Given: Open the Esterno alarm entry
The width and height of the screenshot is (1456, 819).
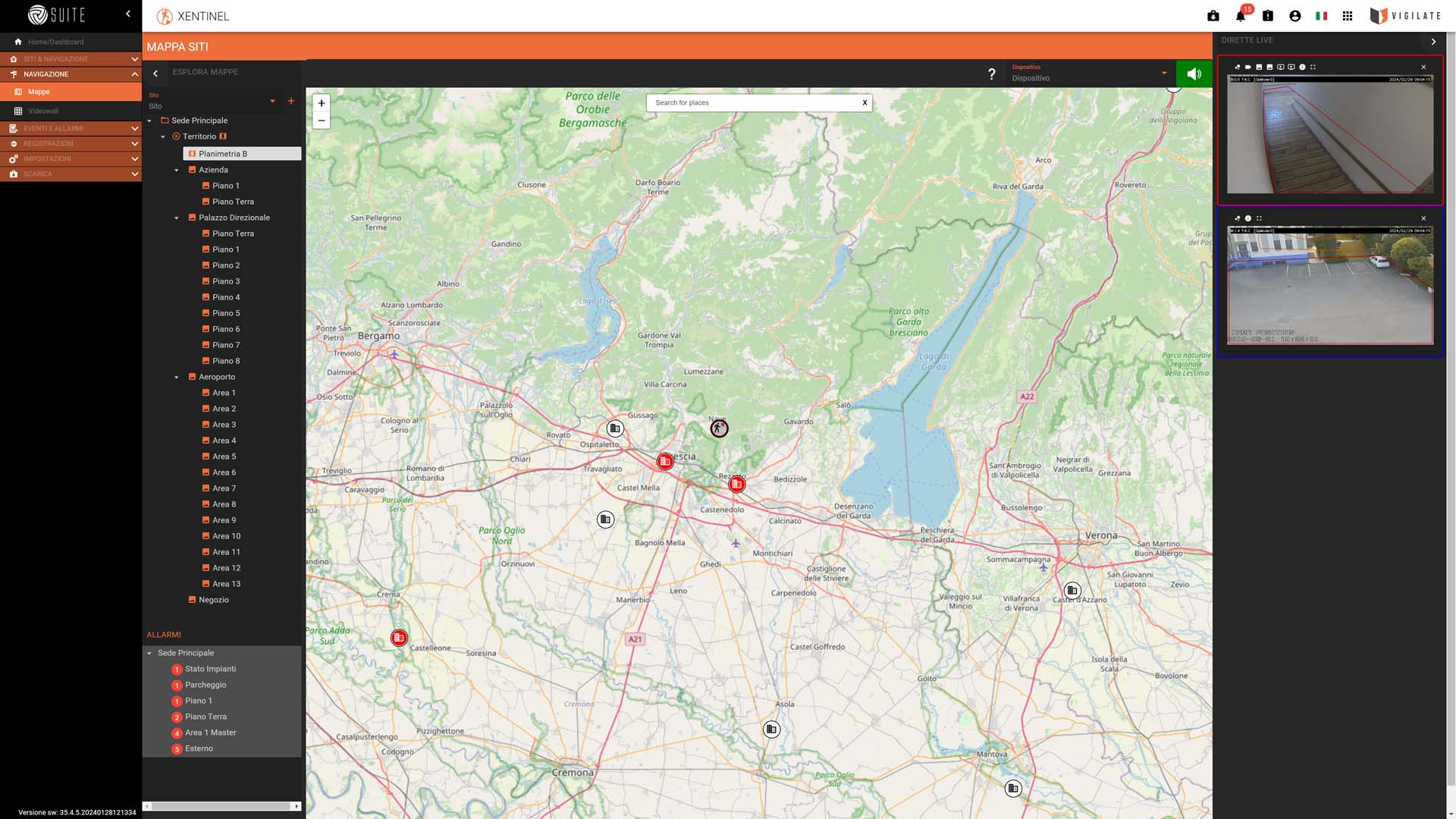Looking at the screenshot, I should 199,748.
